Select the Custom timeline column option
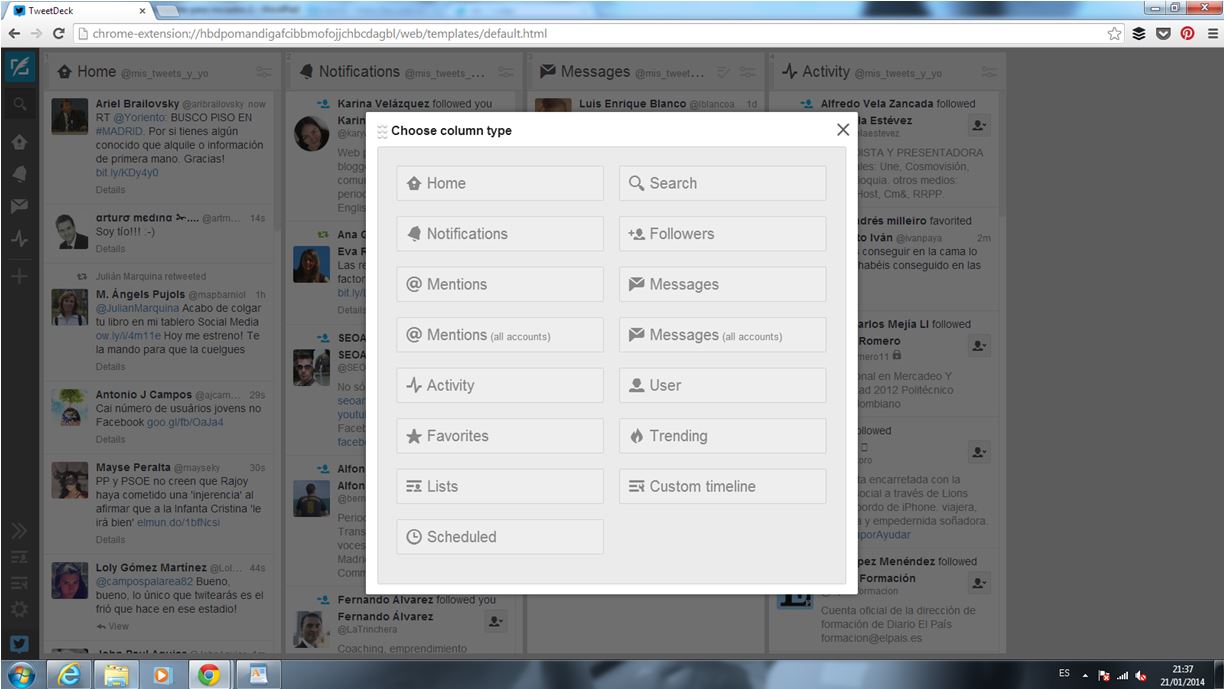 (x=722, y=487)
